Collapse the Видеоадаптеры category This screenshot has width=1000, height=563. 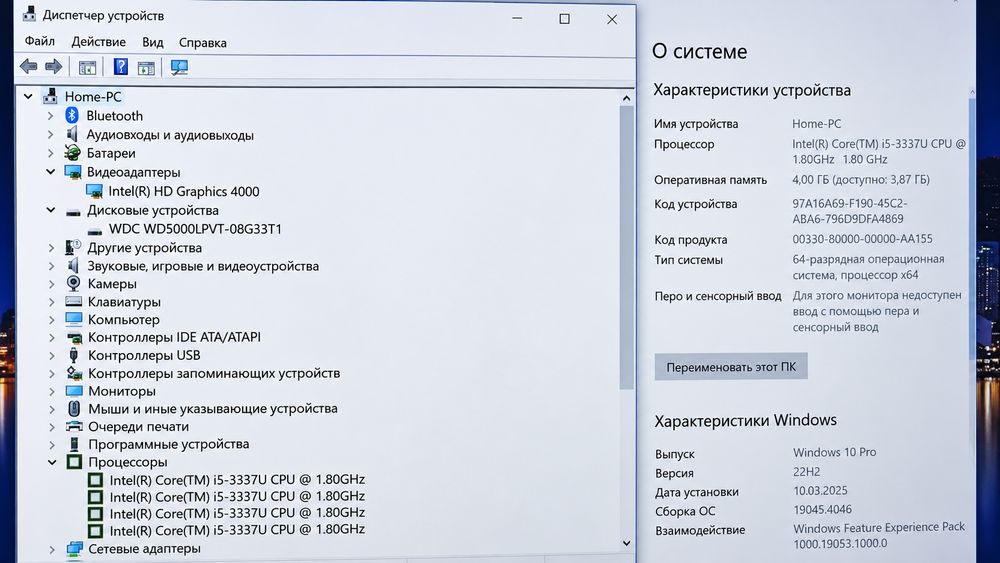click(50, 172)
